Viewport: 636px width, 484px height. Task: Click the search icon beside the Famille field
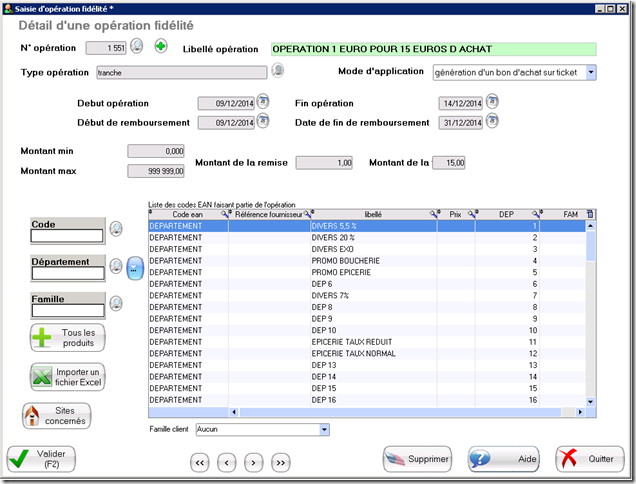pyautogui.click(x=116, y=303)
